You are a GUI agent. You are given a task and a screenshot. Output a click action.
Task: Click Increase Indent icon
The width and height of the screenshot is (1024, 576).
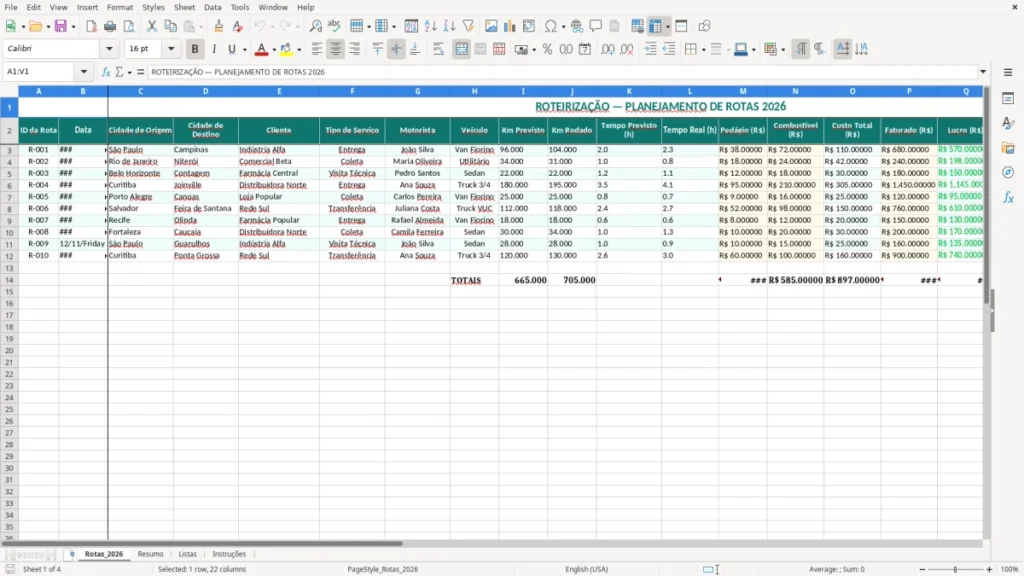click(650, 49)
